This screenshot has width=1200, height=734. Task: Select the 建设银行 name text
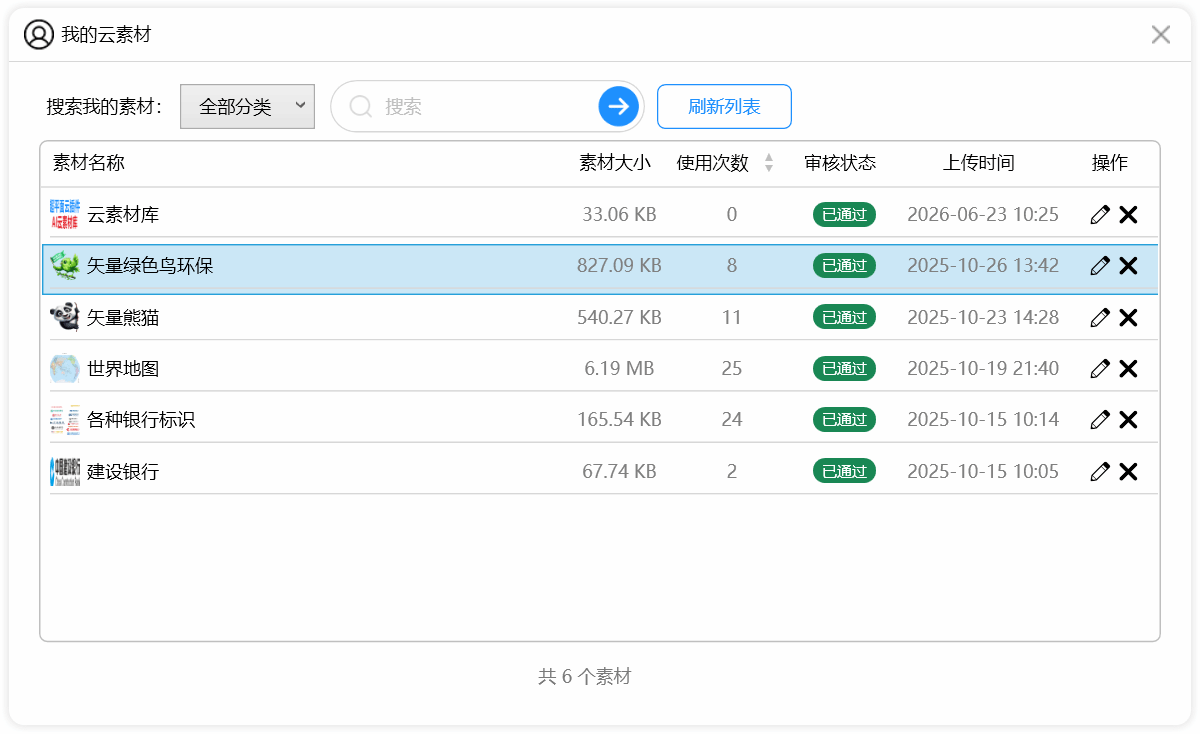click(x=123, y=472)
